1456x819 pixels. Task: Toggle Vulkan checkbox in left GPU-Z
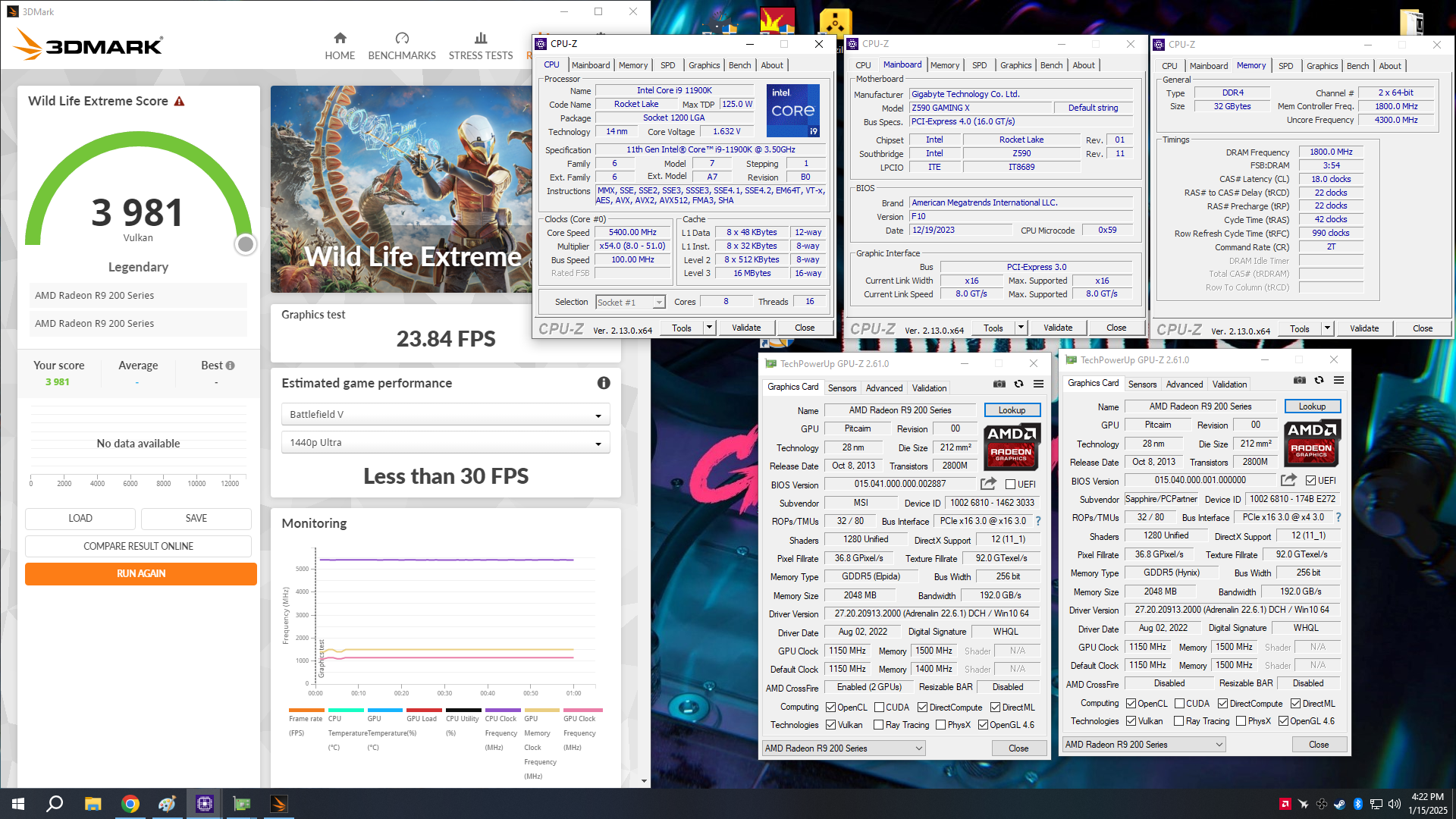830,725
